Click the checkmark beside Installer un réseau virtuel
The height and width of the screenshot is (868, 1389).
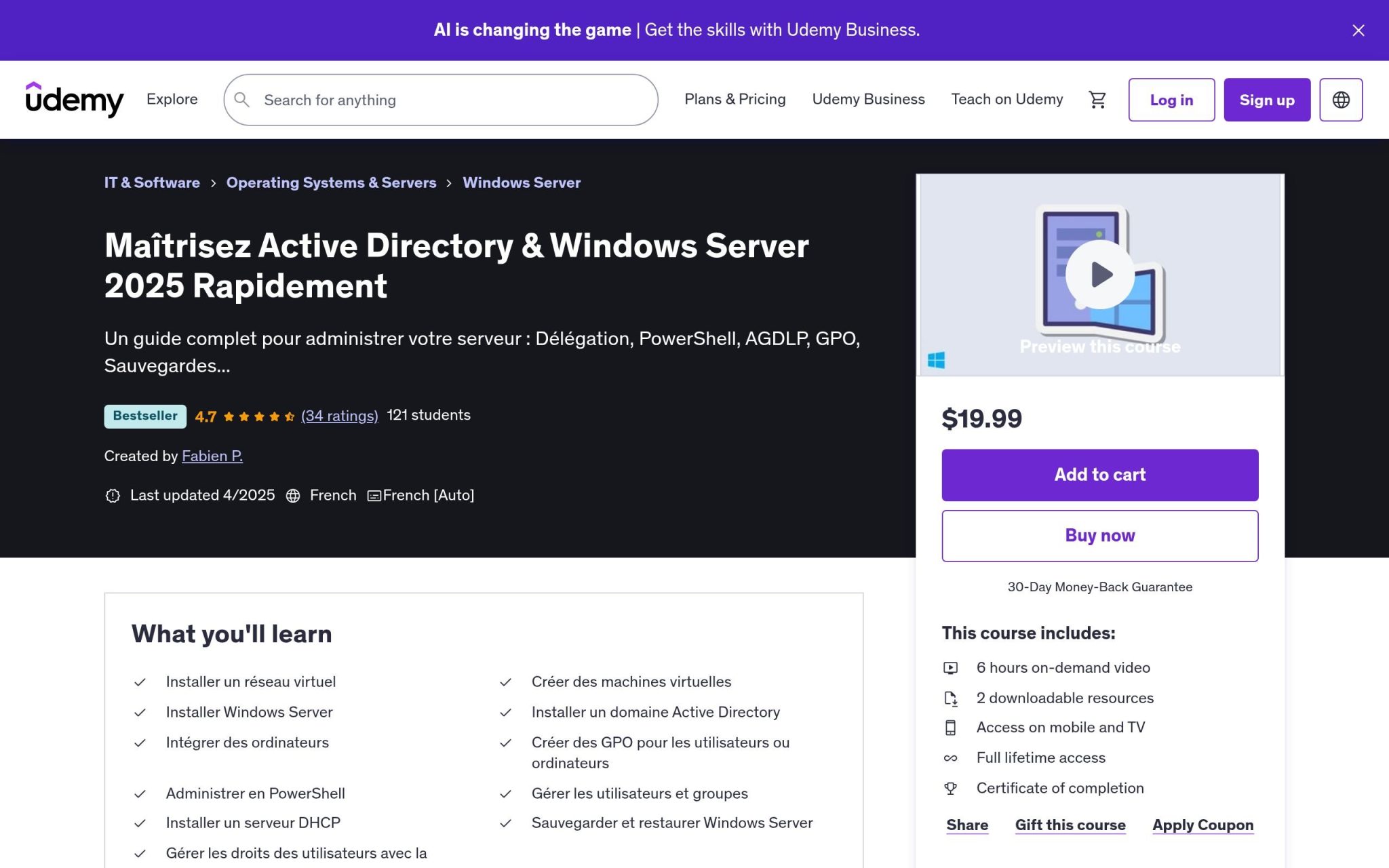pos(140,682)
